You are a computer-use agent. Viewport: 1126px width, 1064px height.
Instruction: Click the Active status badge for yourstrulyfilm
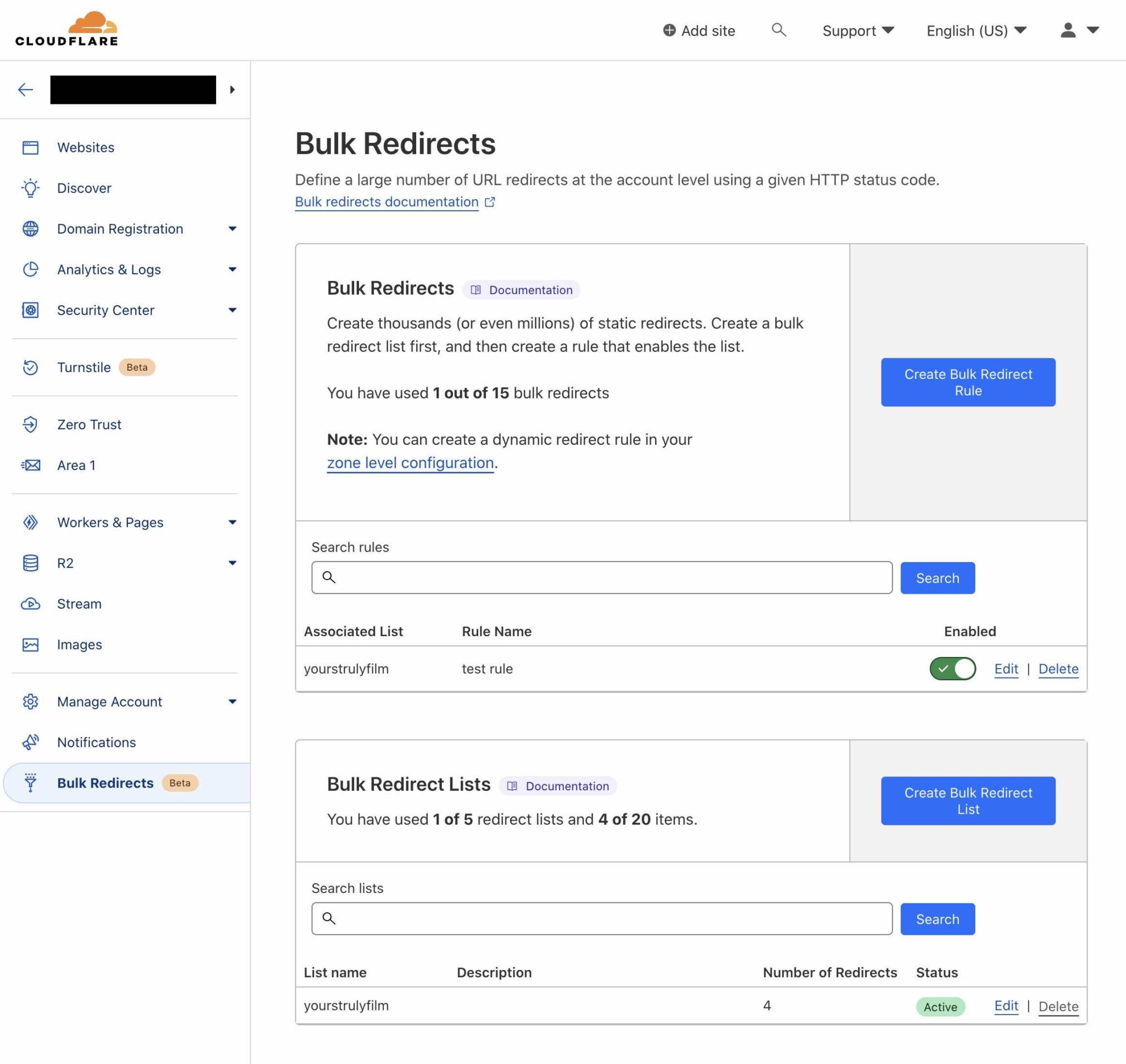pos(940,1007)
